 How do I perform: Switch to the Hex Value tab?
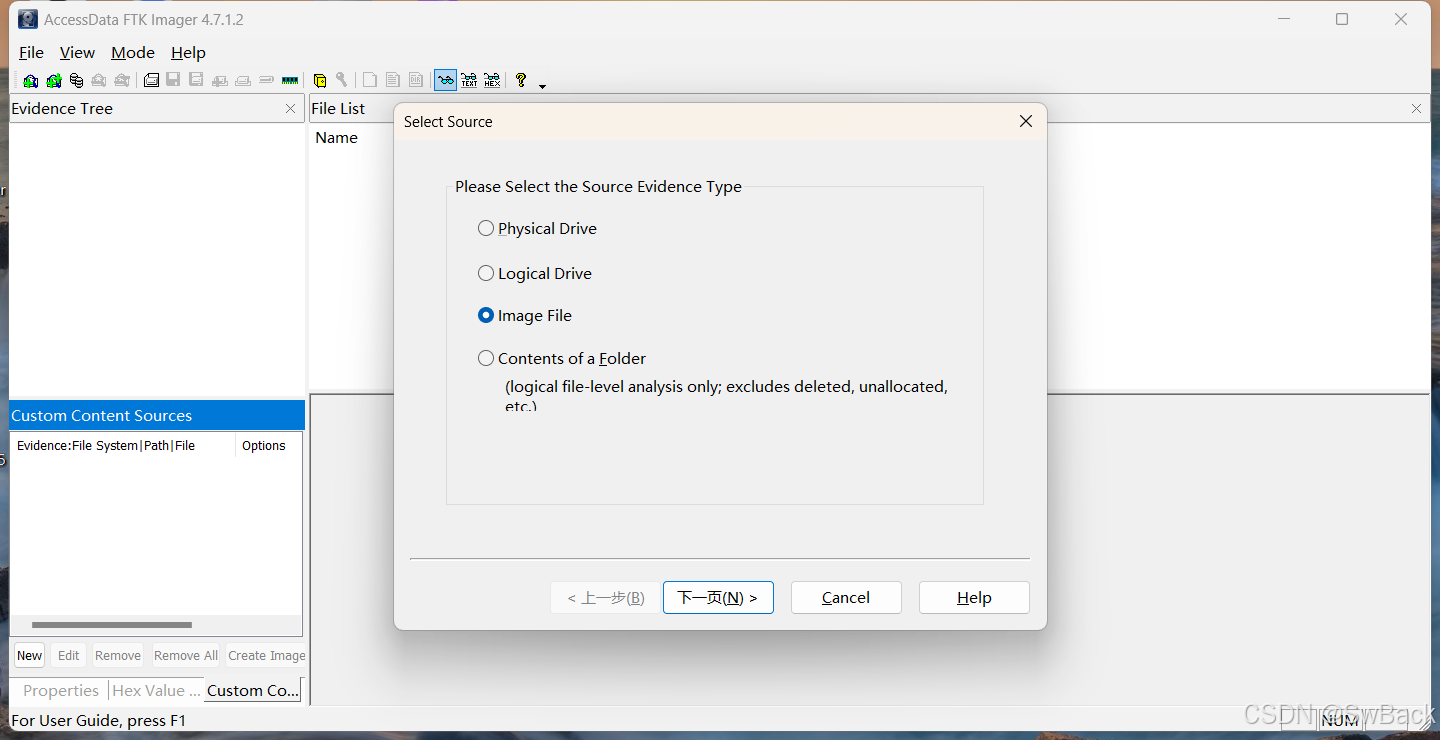pos(155,690)
